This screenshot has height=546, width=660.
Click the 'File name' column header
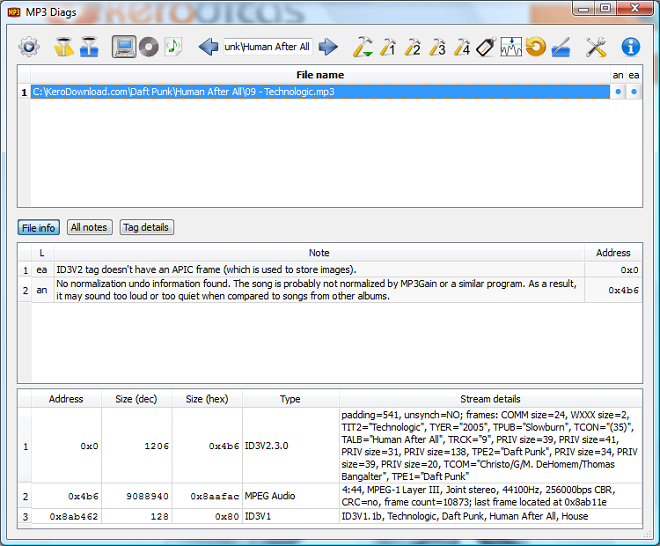320,75
